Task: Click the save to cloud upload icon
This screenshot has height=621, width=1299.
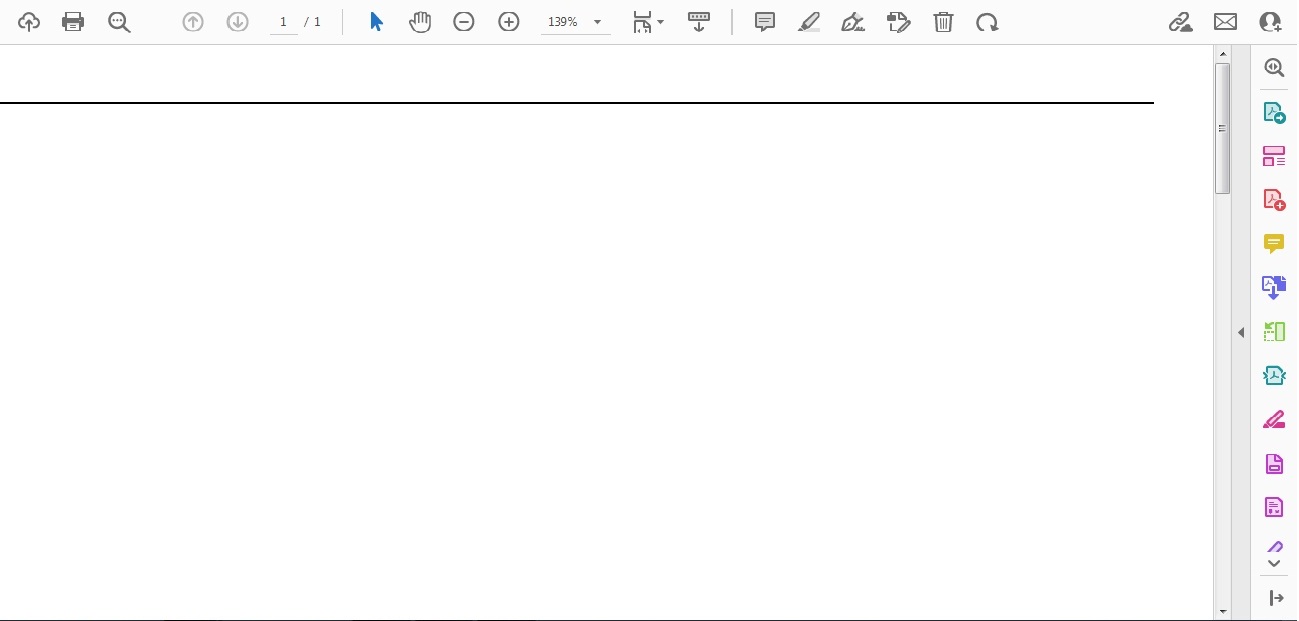Action: tap(29, 22)
